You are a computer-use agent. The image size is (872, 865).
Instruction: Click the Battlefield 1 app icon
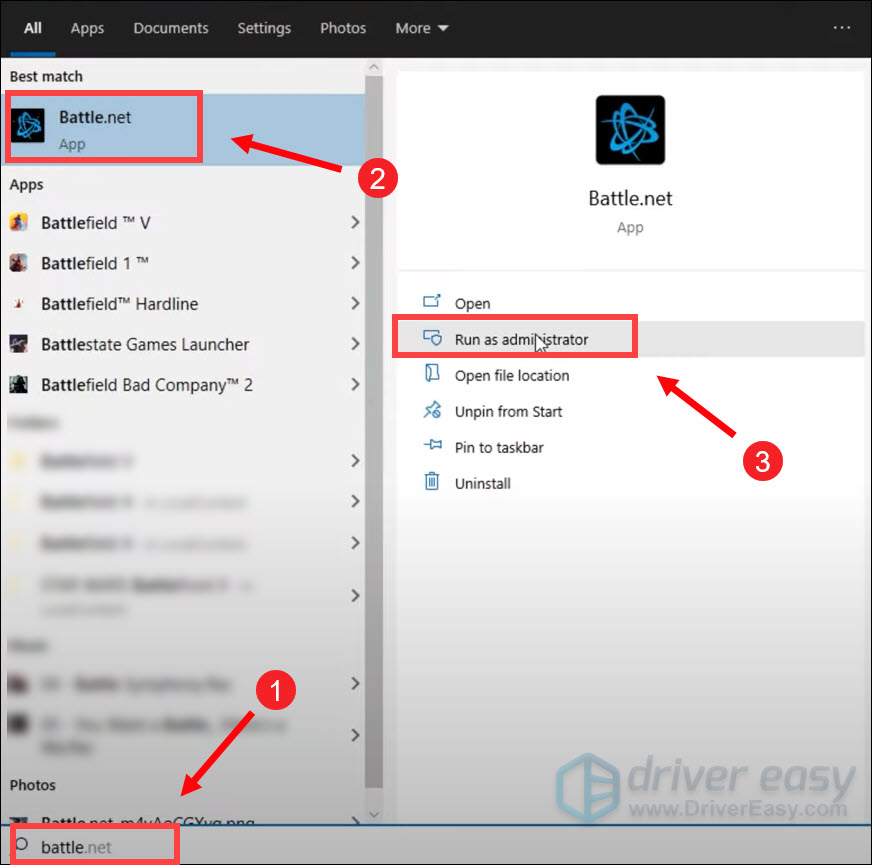click(20, 263)
